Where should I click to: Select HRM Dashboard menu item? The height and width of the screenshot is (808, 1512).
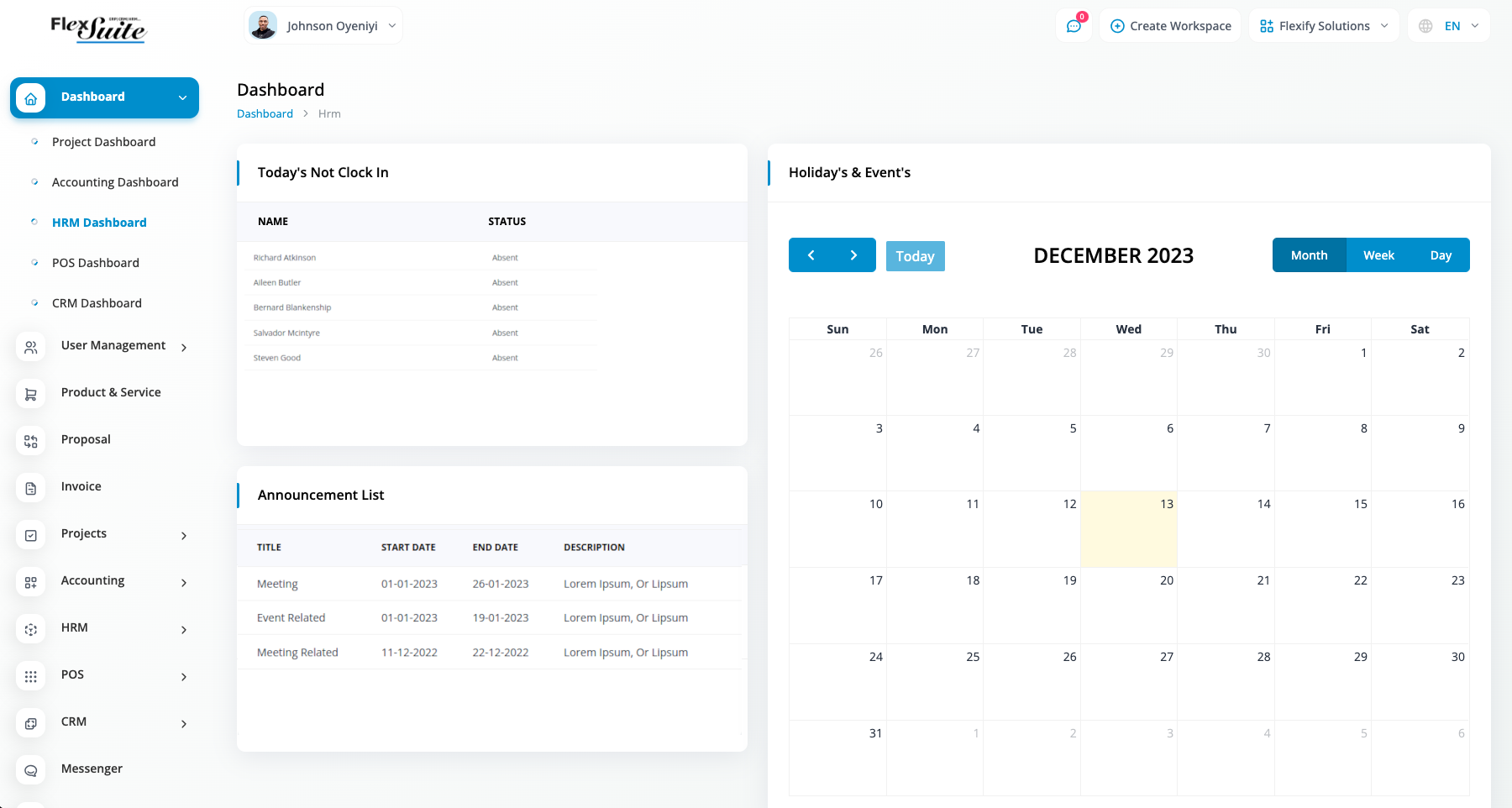point(99,223)
